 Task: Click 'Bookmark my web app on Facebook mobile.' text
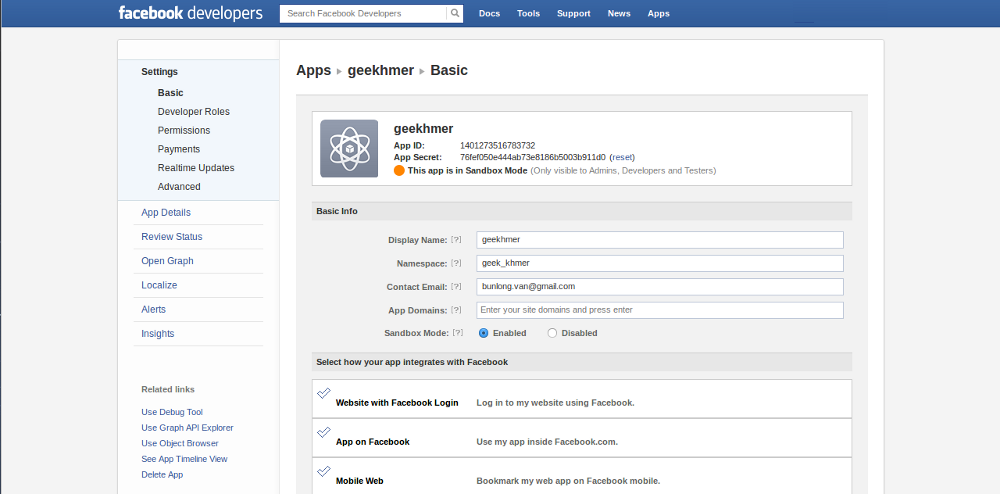pos(568,481)
